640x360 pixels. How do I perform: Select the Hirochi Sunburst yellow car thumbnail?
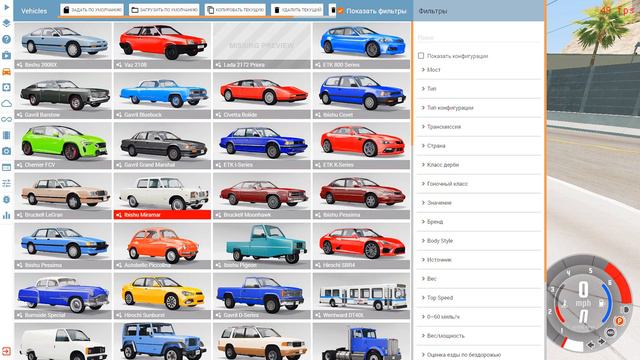click(x=162, y=296)
